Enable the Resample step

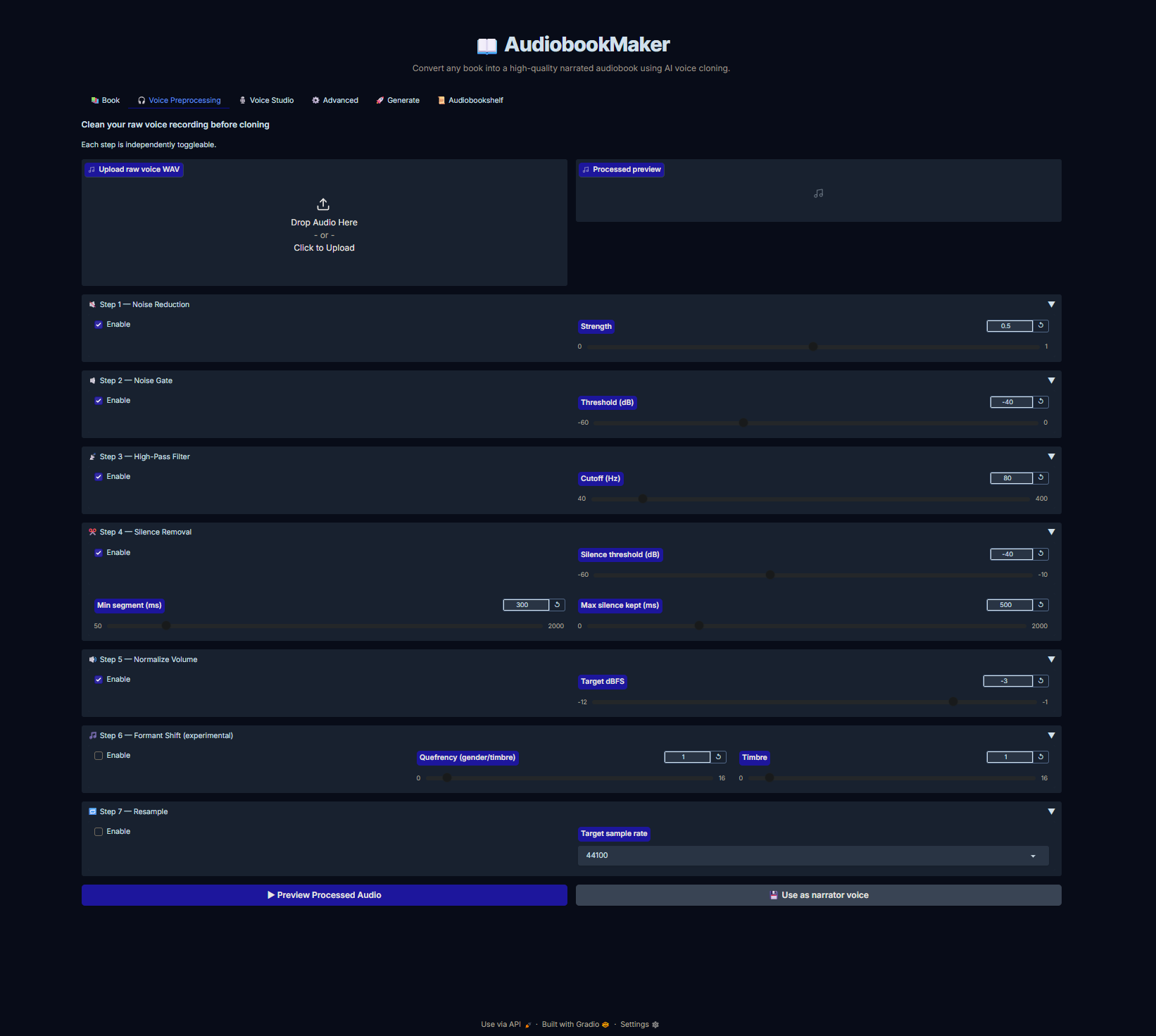click(99, 832)
